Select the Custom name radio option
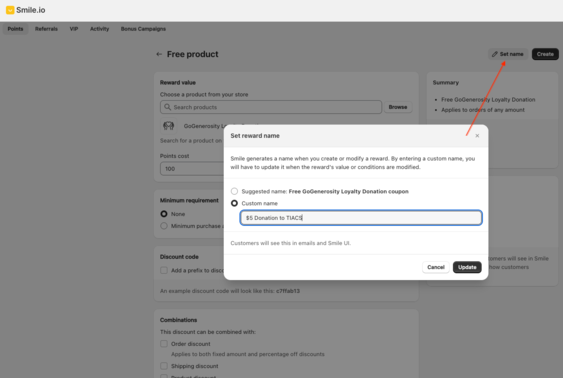The image size is (563, 378). [x=234, y=203]
